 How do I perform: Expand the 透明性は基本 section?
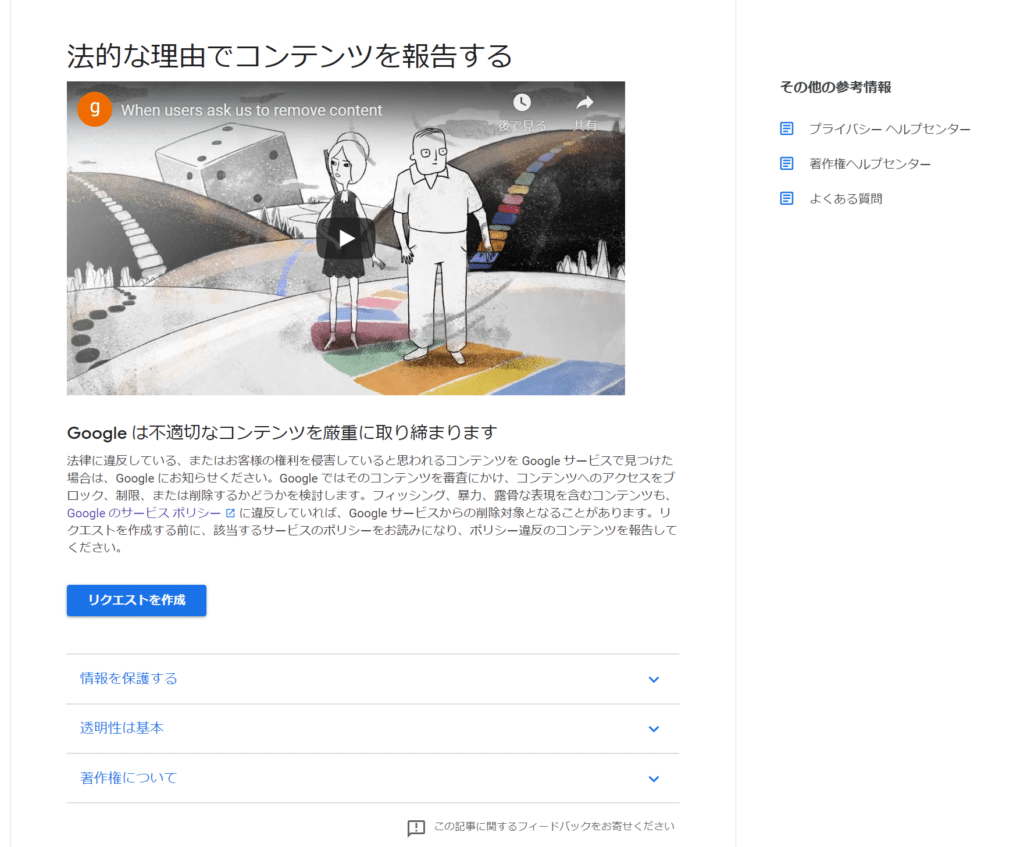[373, 729]
